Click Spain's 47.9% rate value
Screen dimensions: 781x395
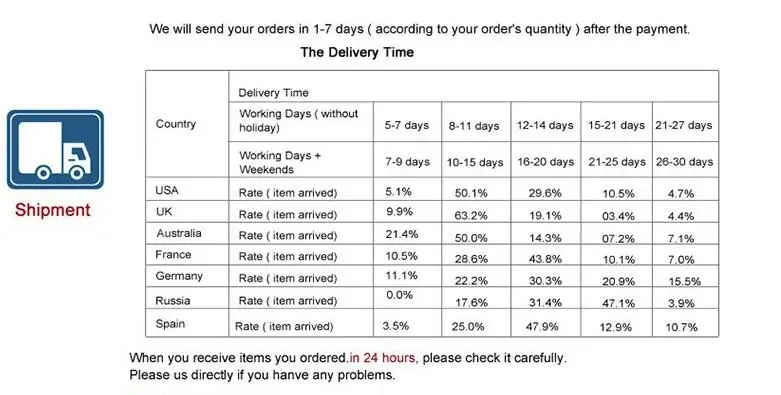[x=542, y=327]
